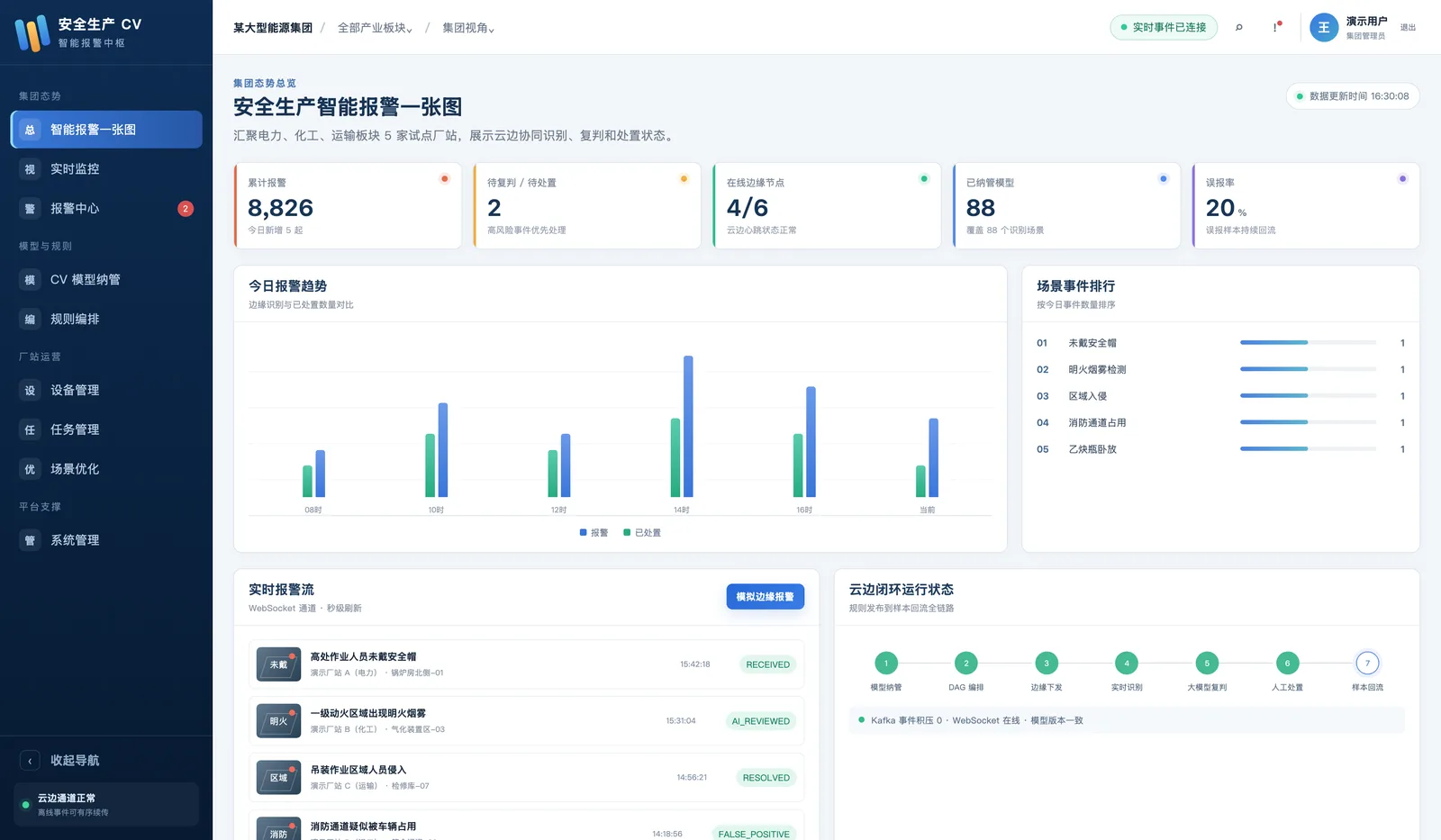The height and width of the screenshot is (840, 1441).
Task: Click the 未戴安全帽 ranking progress bar
Action: click(1308, 343)
